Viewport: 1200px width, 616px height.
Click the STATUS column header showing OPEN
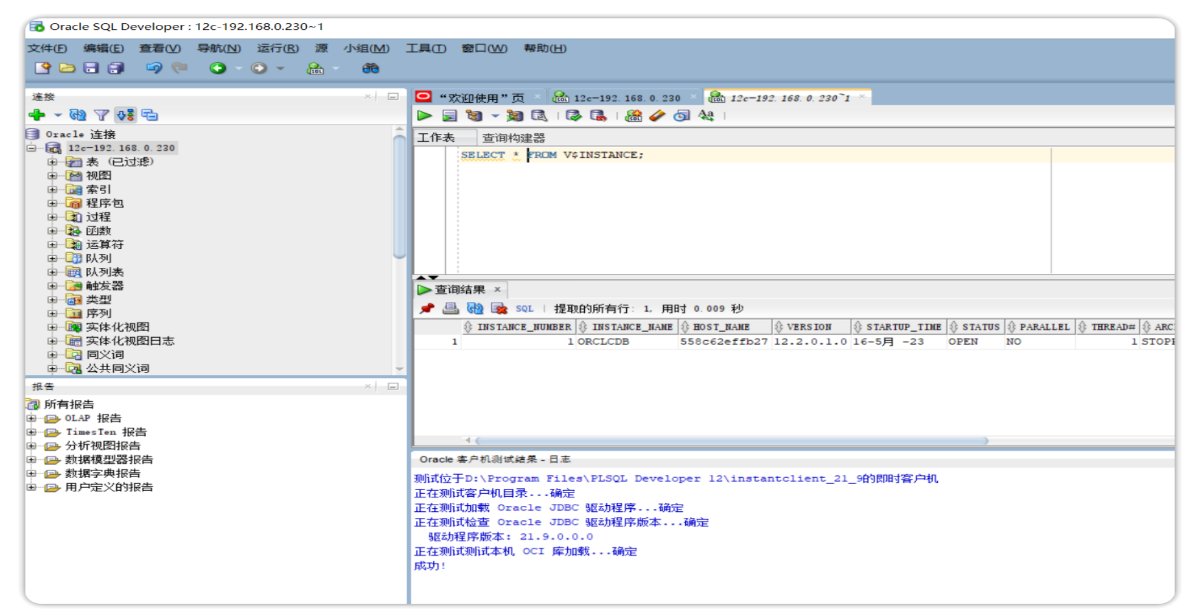pyautogui.click(x=977, y=325)
